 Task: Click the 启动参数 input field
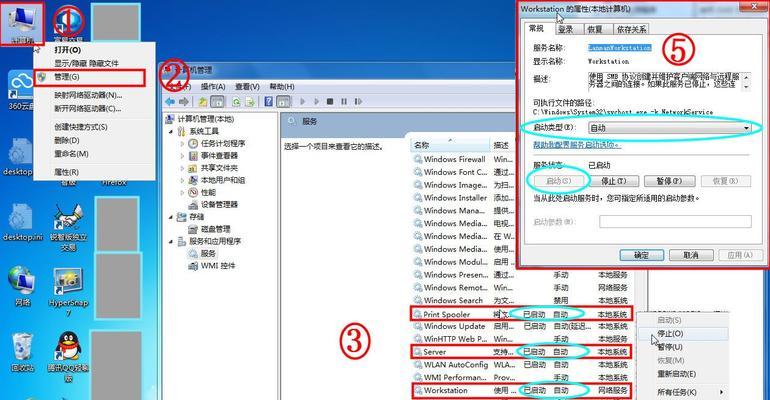click(675, 222)
